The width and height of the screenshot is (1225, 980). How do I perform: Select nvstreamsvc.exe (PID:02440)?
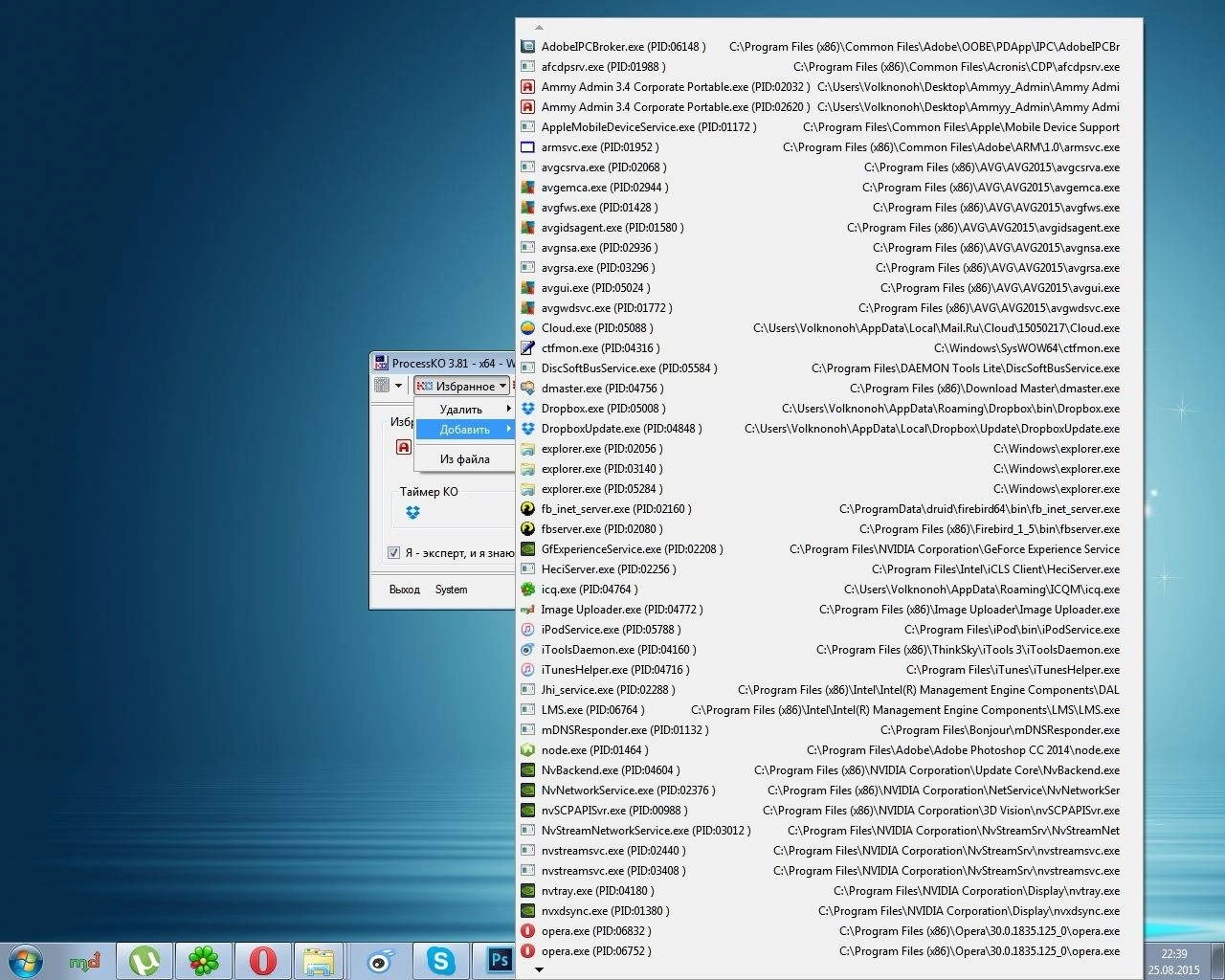(829, 850)
